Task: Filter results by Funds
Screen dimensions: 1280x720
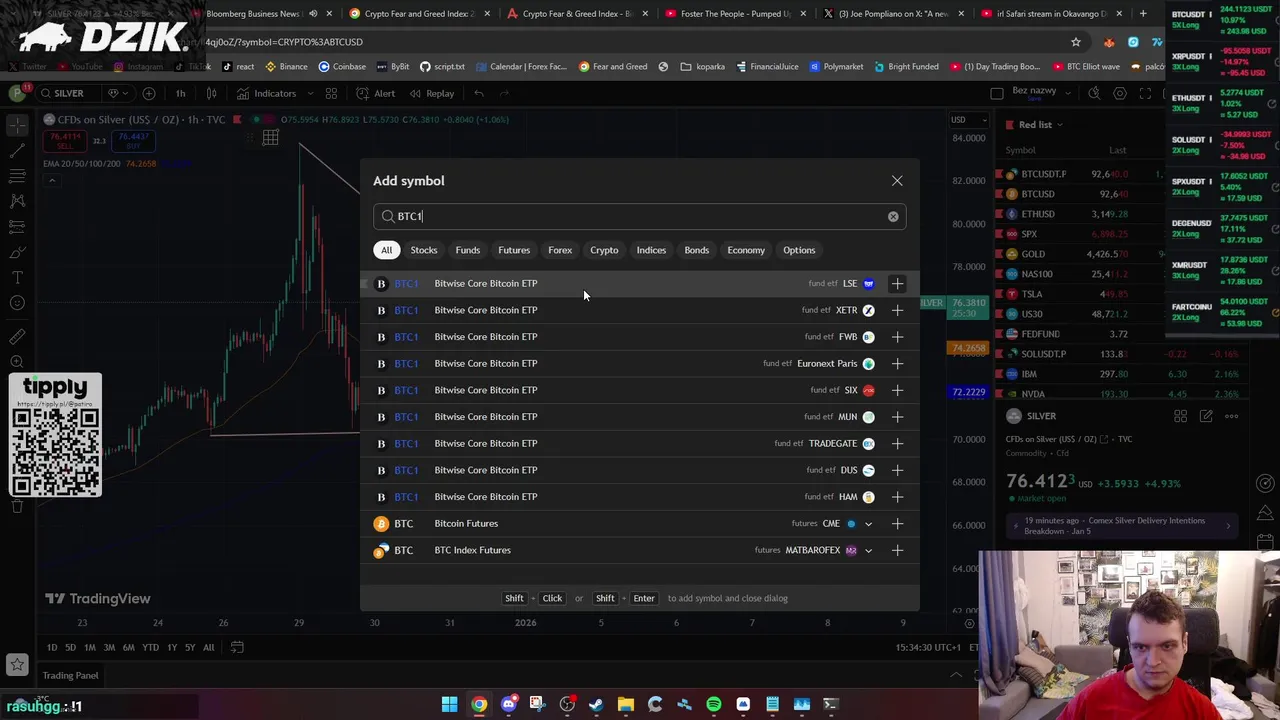Action: pos(468,250)
